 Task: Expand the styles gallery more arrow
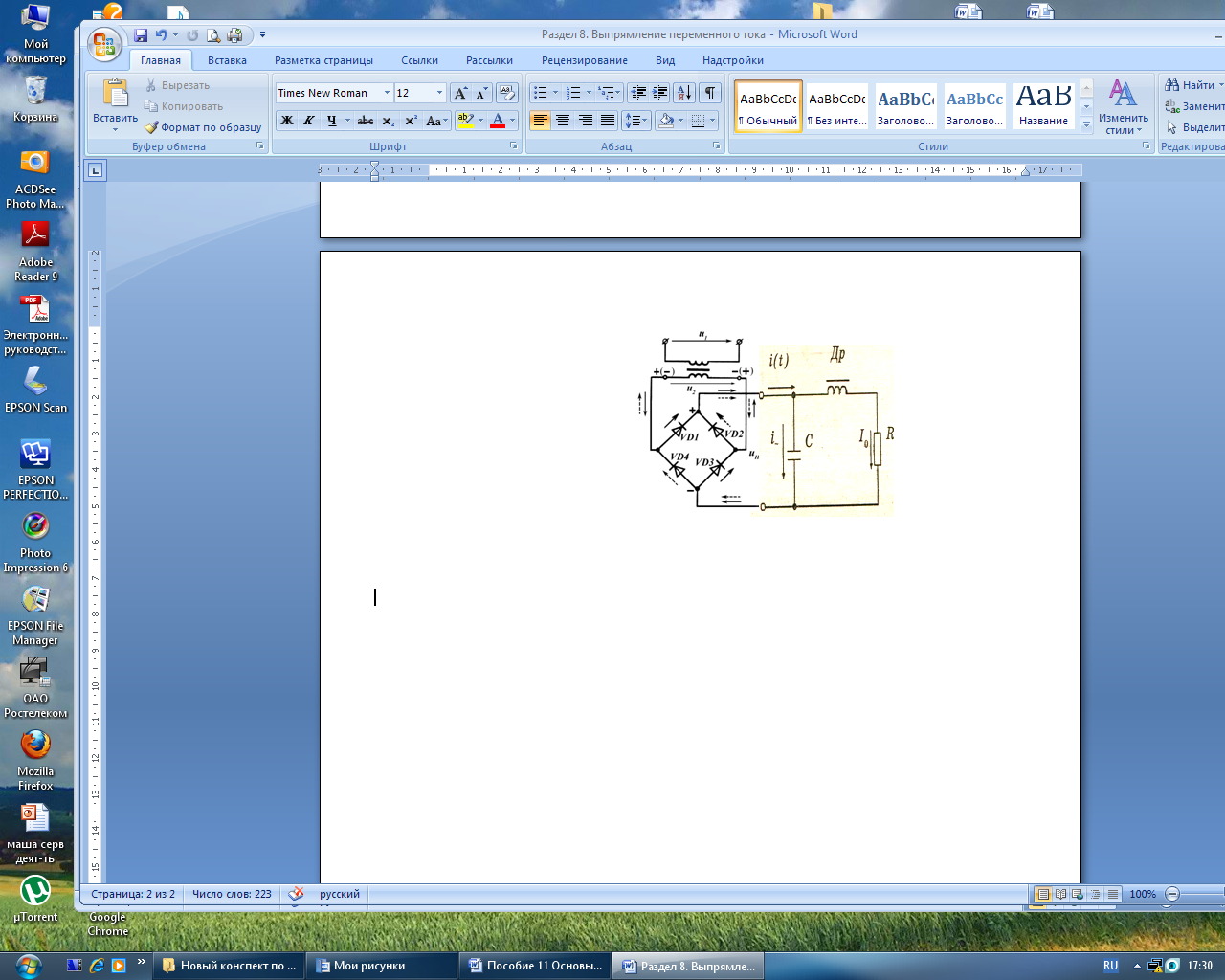click(x=1086, y=123)
